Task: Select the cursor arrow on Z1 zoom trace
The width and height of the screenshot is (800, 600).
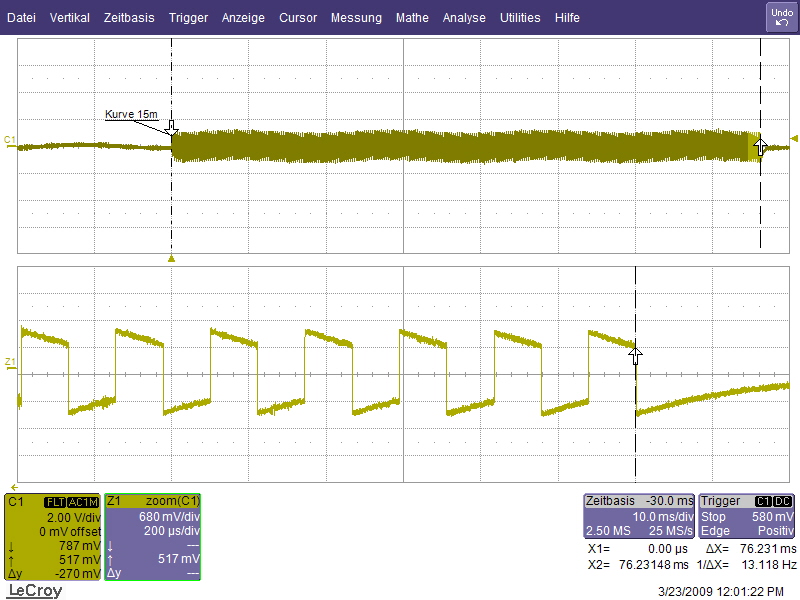Action: (x=635, y=356)
